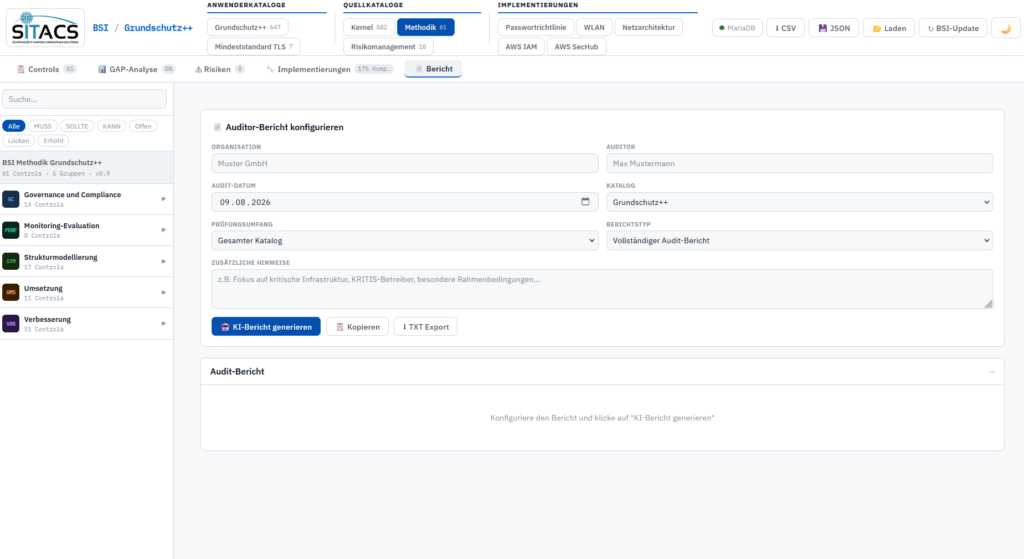Filter controls by MUSS

(x=42, y=126)
